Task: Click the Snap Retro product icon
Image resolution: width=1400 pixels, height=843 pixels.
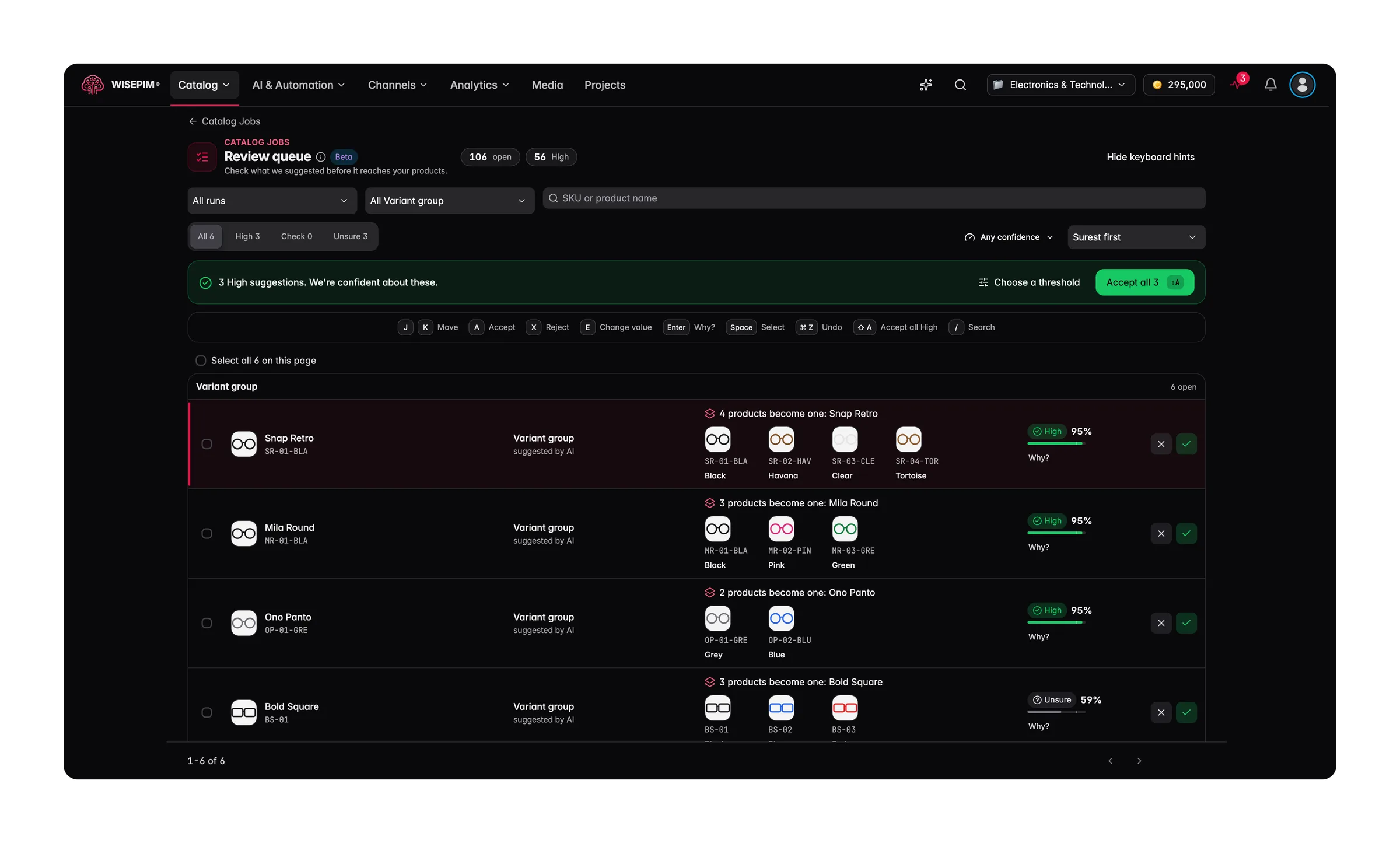Action: [x=244, y=444]
